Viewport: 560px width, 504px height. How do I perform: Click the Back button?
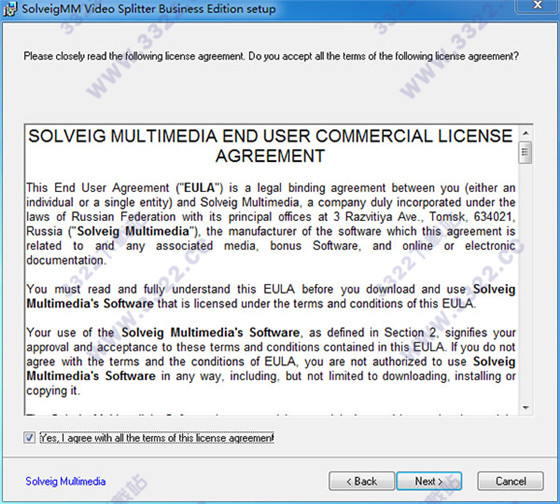click(x=361, y=481)
